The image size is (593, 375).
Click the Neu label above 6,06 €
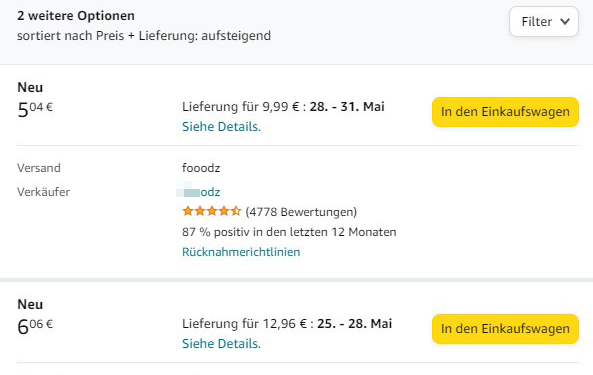[x=30, y=304]
